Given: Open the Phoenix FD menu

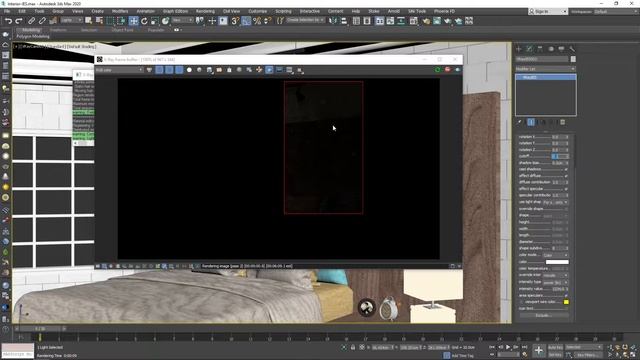Looking at the screenshot, I should tap(444, 11).
